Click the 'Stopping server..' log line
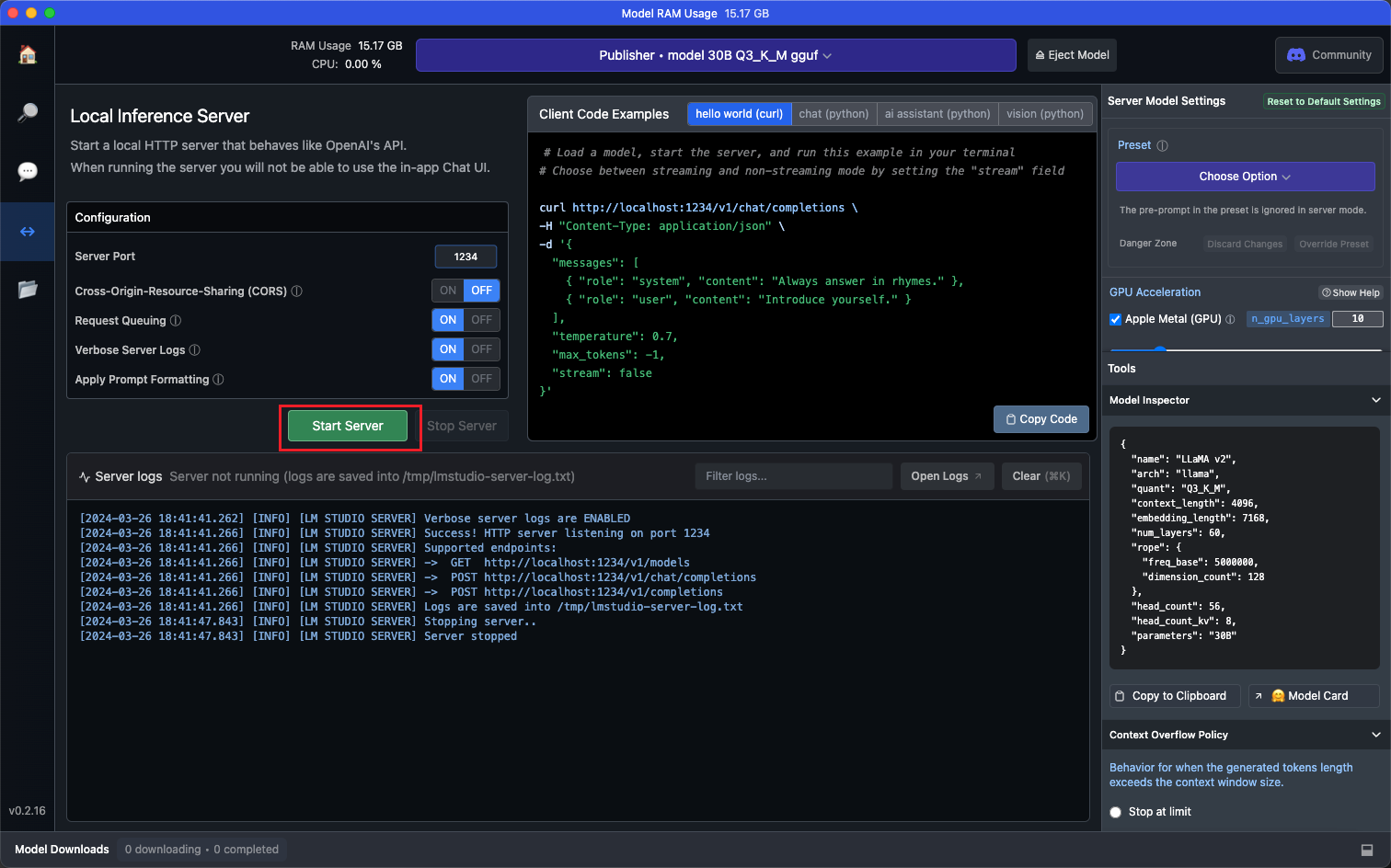 [308, 622]
